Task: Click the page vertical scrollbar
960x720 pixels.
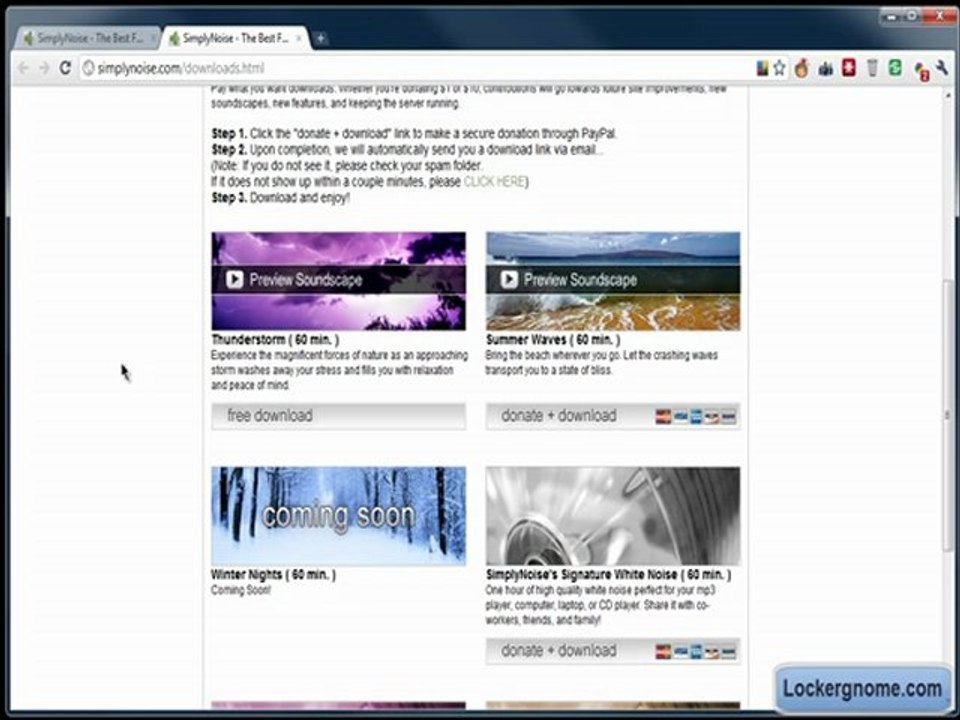Action: pos(948,416)
